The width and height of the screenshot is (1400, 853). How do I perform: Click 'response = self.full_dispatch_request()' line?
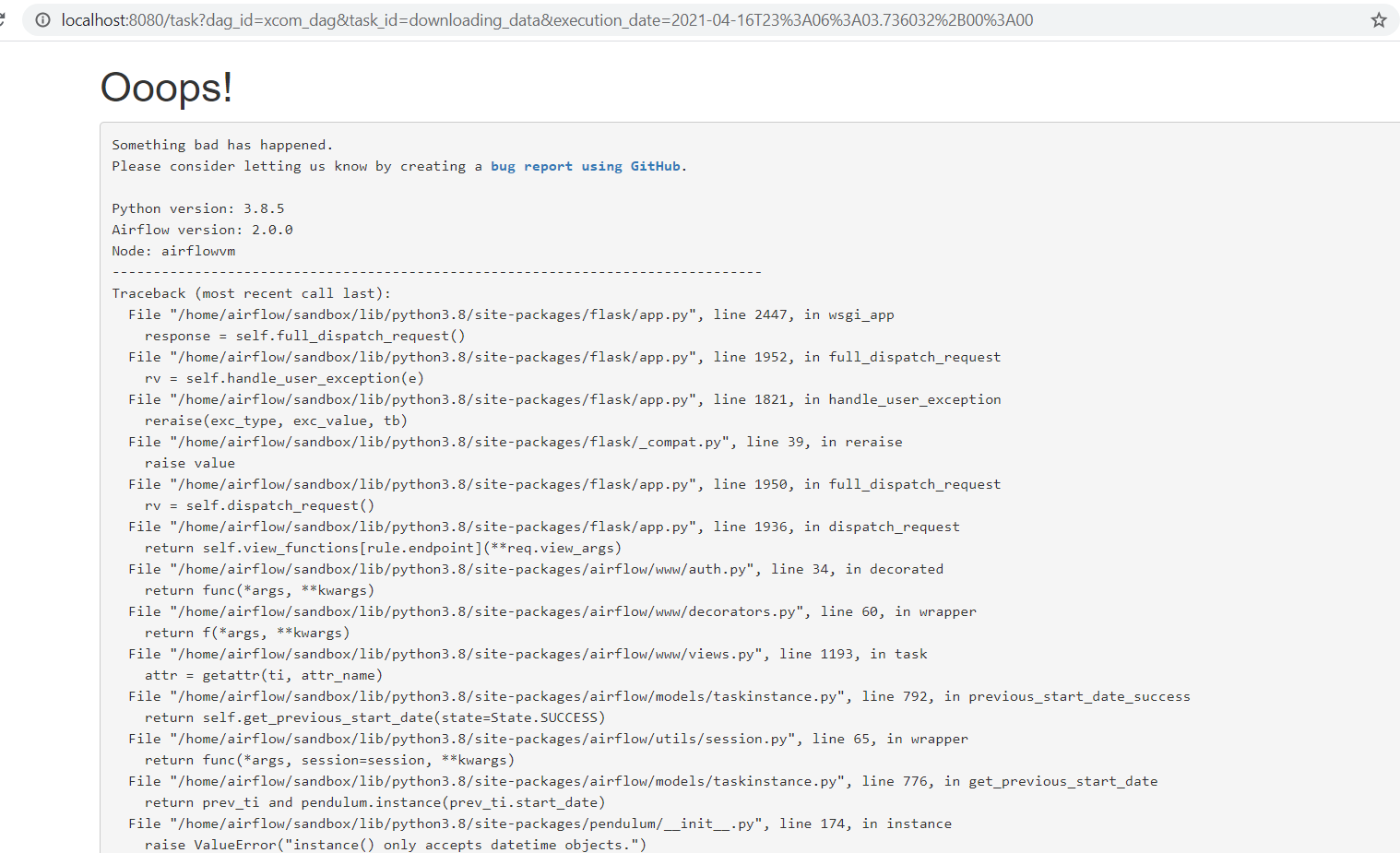[x=304, y=336]
